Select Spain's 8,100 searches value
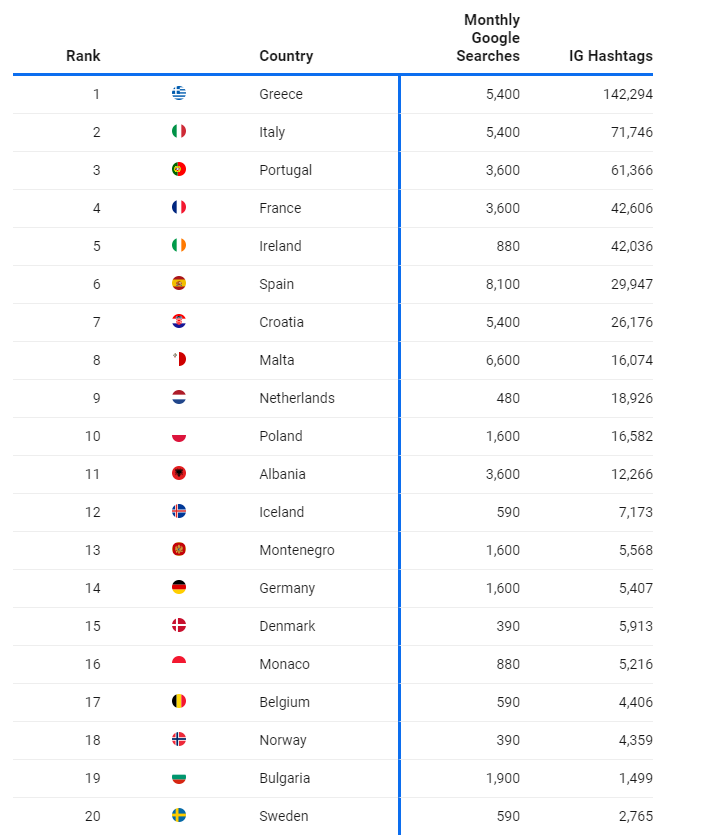The image size is (707, 836). (x=502, y=284)
